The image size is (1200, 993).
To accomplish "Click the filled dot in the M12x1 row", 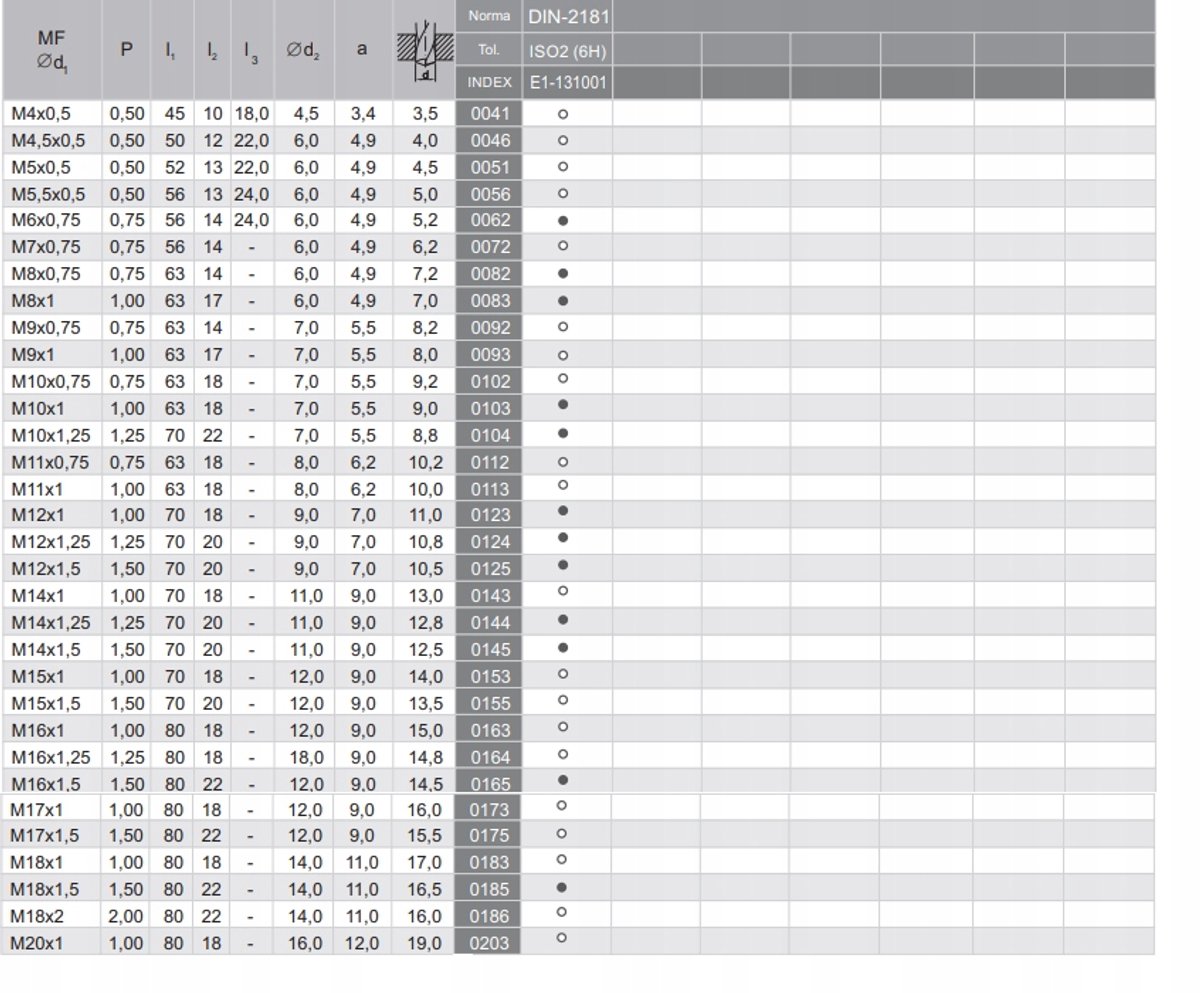I will [x=563, y=511].
